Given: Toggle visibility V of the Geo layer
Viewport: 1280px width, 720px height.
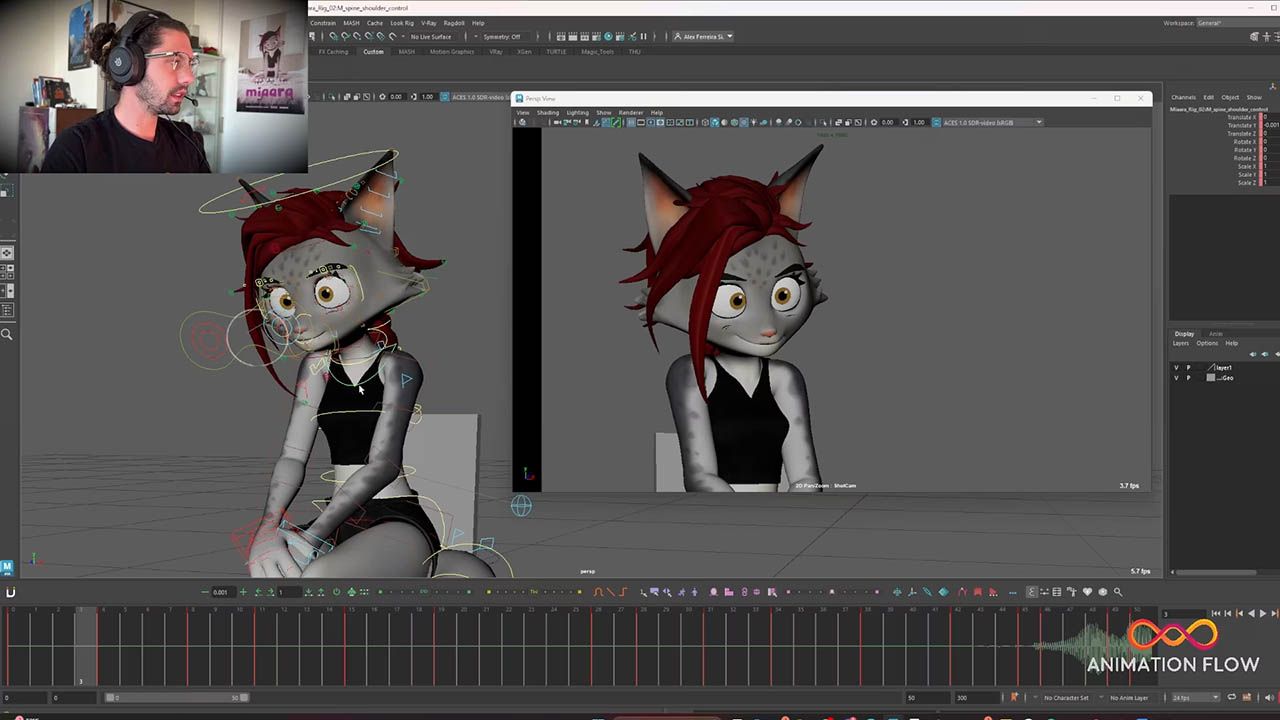Looking at the screenshot, I should click(x=1176, y=378).
